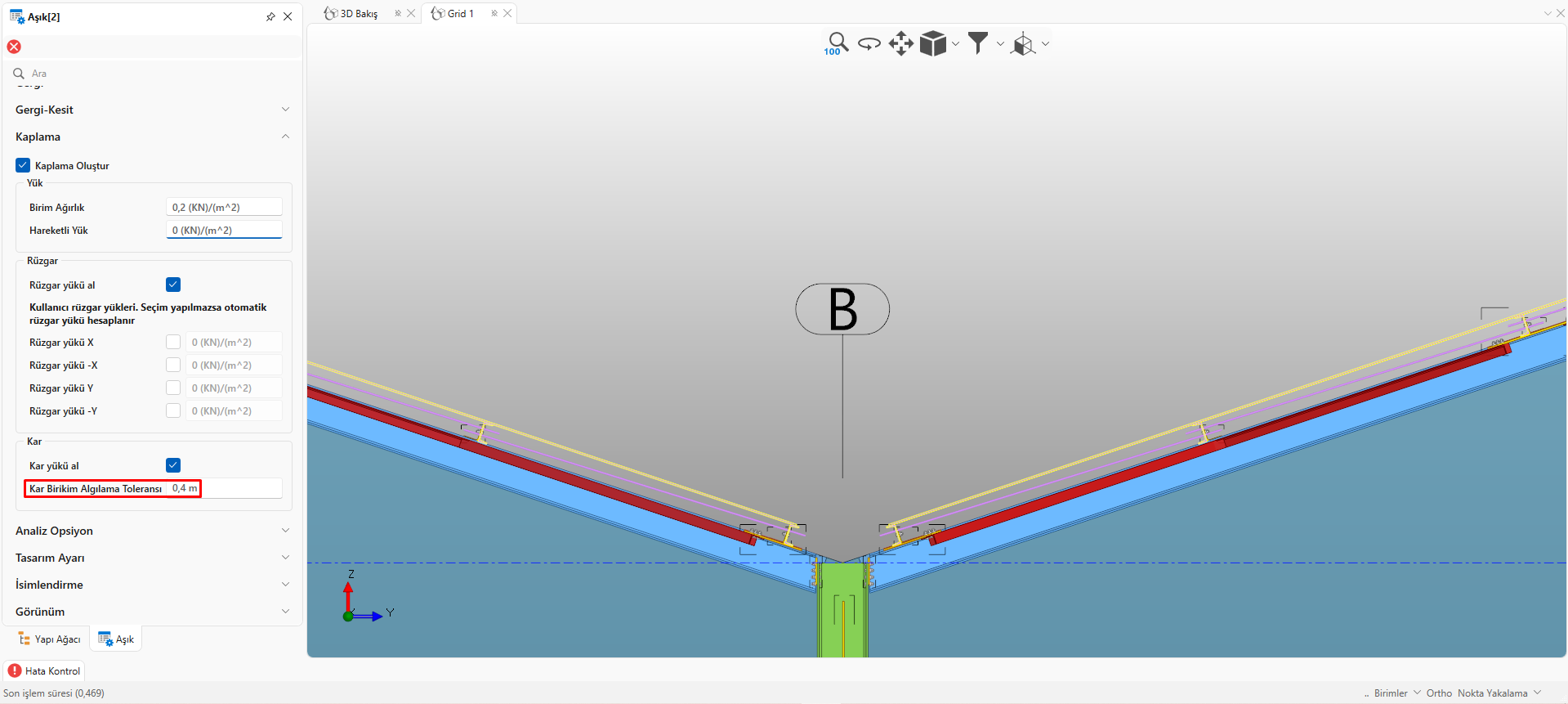Switch to the Yapı Ağacı tab

tap(50, 639)
